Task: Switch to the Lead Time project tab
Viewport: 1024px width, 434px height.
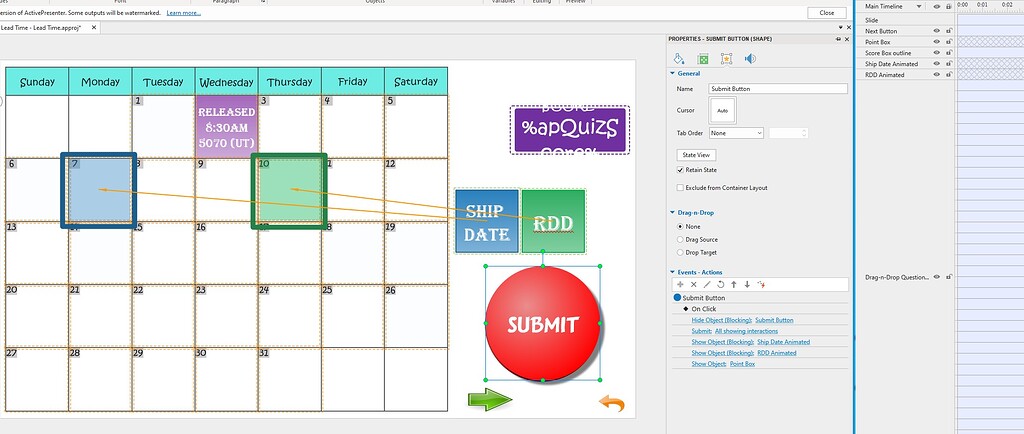Action: (40, 28)
